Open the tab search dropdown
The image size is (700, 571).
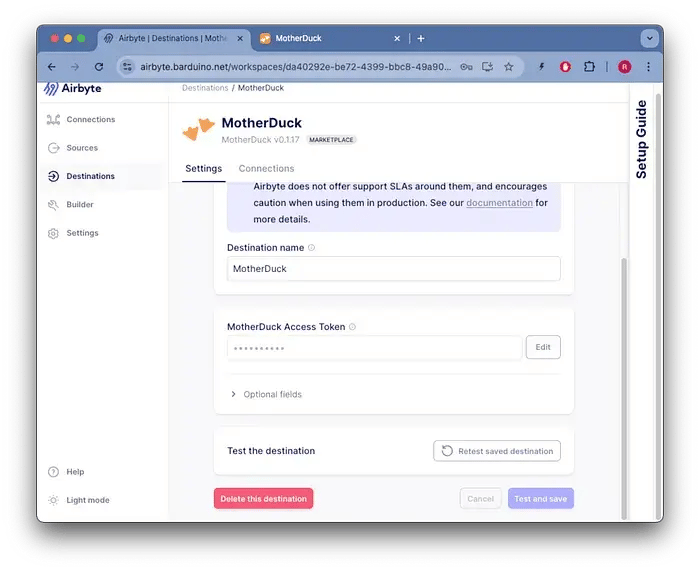click(x=650, y=38)
